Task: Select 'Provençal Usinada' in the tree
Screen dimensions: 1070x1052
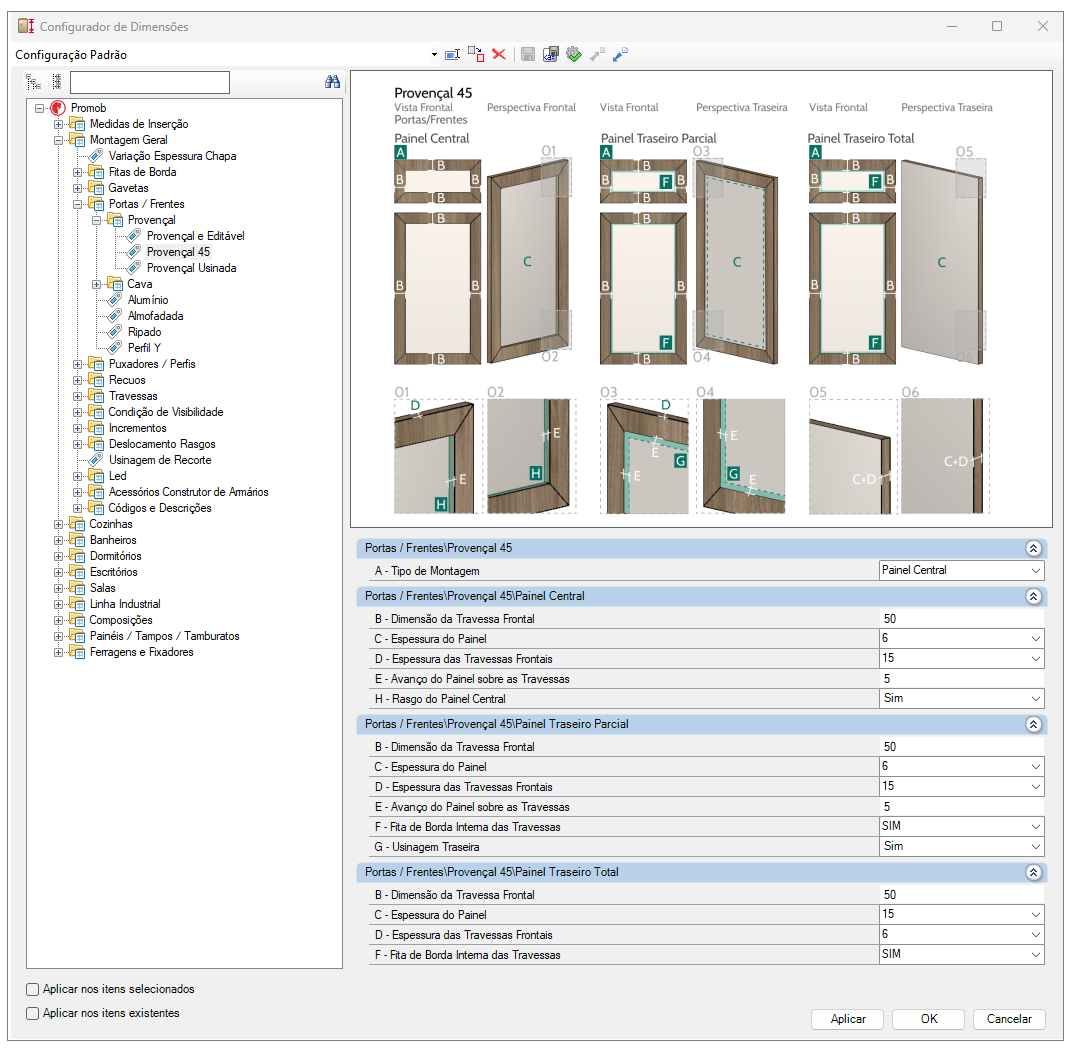Action: [x=191, y=268]
